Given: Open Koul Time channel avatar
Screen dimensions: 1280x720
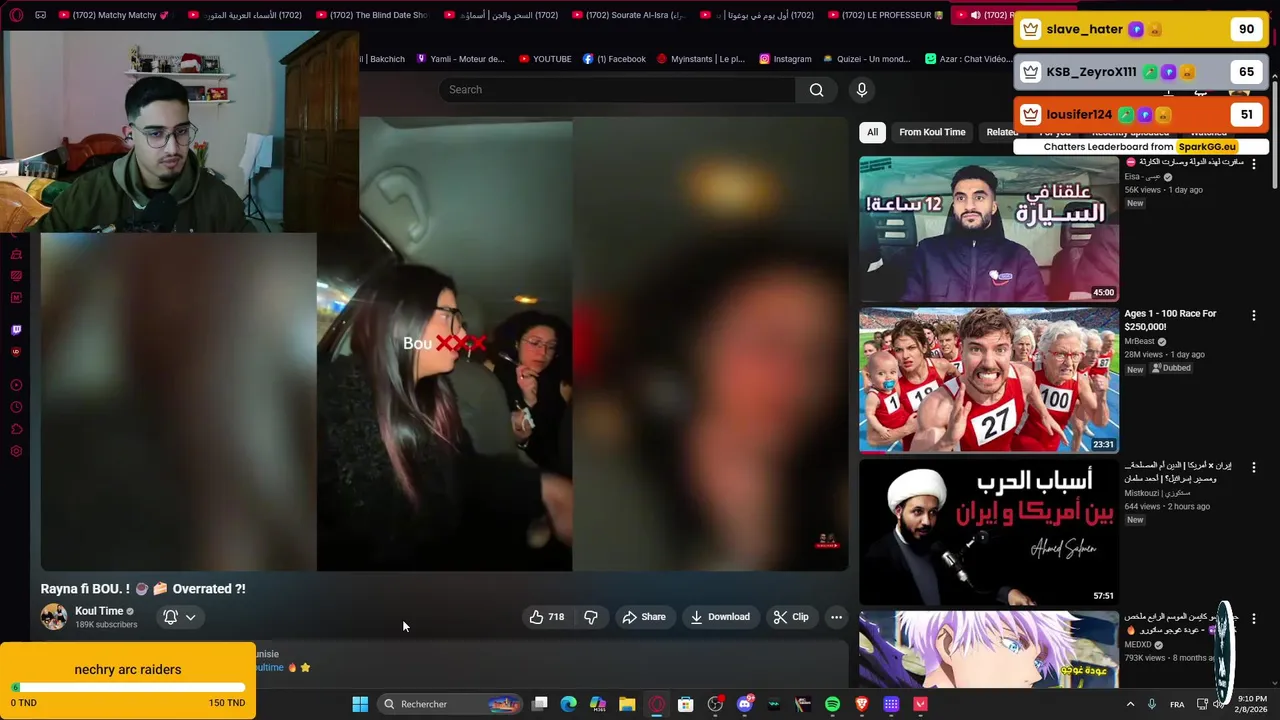Looking at the screenshot, I should pyautogui.click(x=54, y=617).
